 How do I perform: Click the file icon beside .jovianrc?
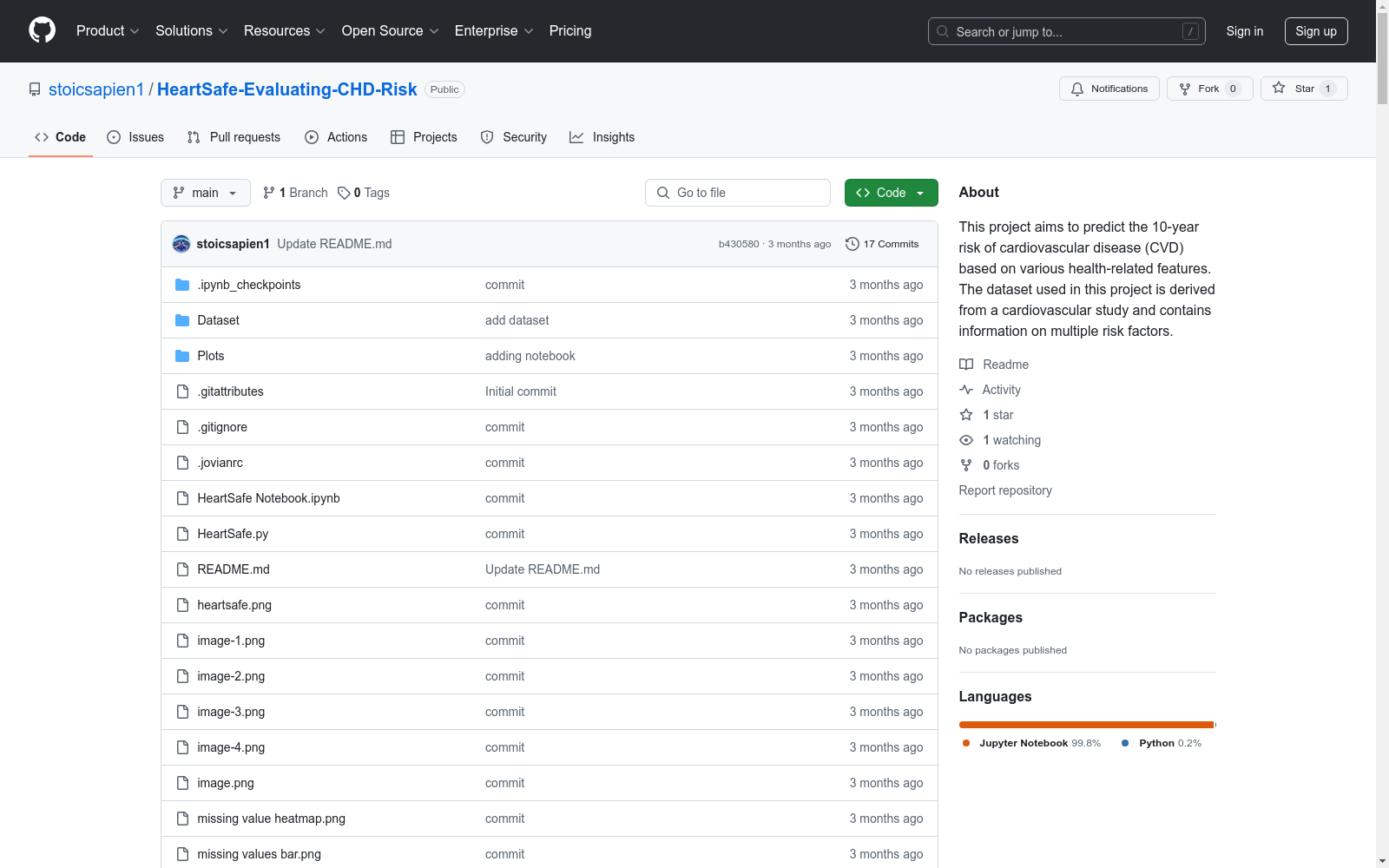182,463
